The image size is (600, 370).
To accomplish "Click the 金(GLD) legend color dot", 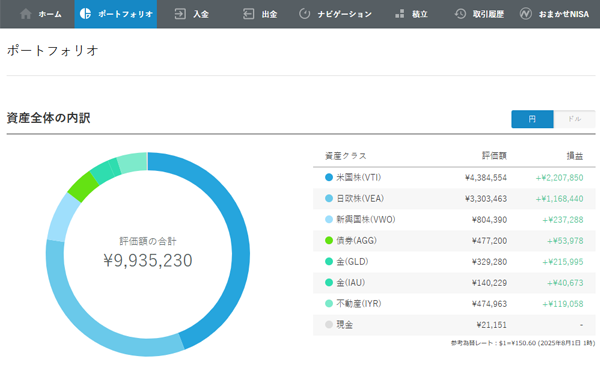I will tap(329, 261).
